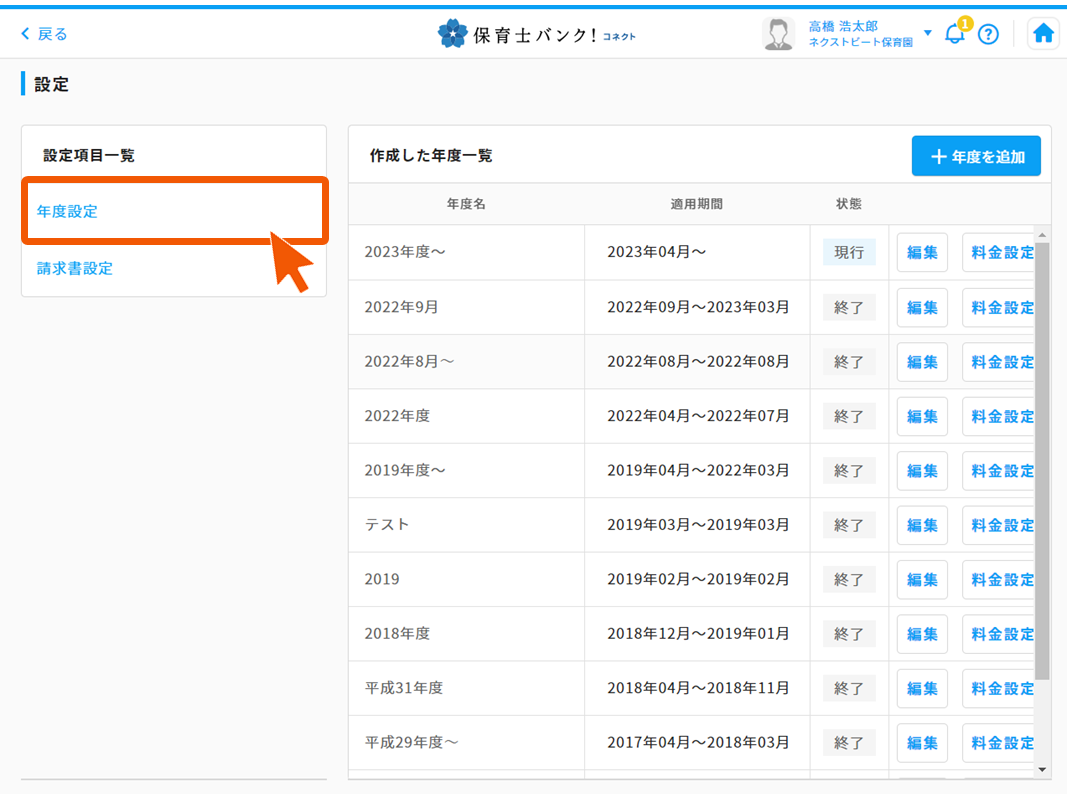The height and width of the screenshot is (800, 1067).
Task: Edit the テスト fiscal year entry
Action: point(921,525)
